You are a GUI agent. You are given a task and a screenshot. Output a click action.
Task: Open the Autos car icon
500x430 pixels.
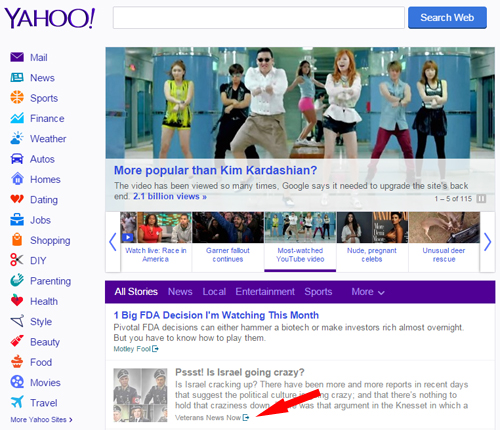click(17, 159)
